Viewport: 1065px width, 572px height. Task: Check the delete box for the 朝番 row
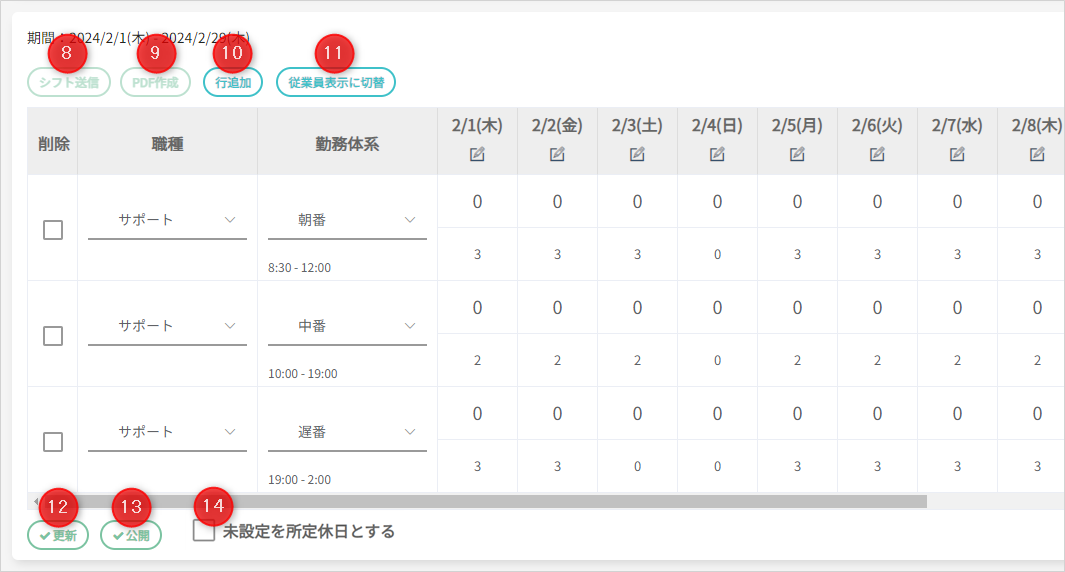53,230
